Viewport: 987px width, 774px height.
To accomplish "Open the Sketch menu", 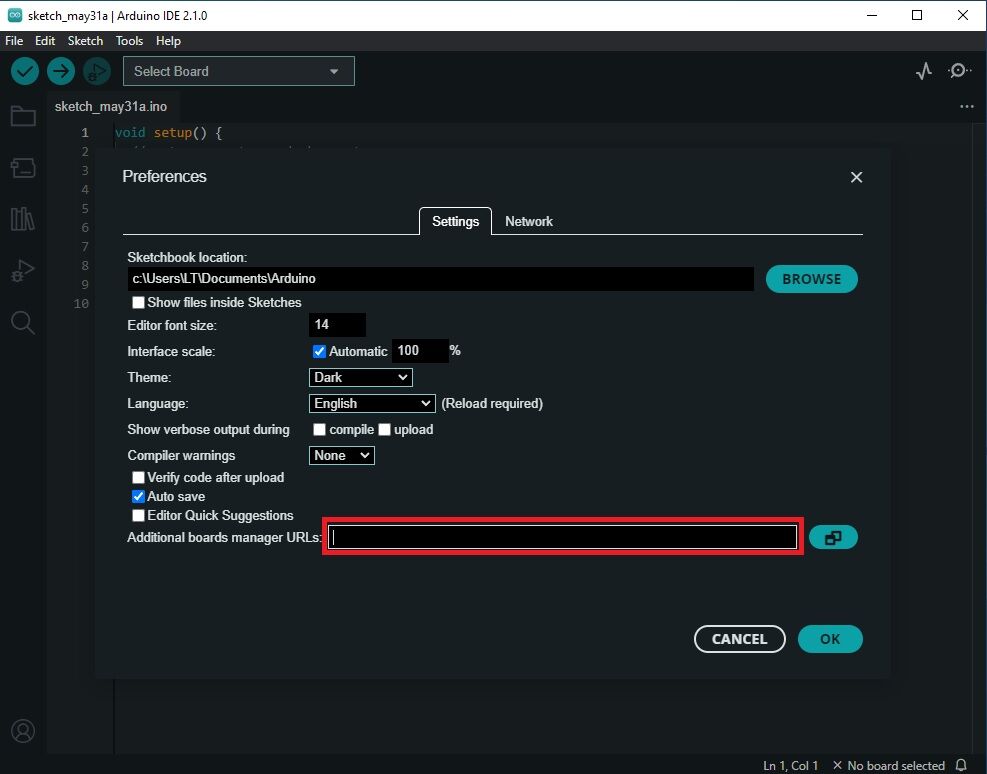I will tap(85, 41).
